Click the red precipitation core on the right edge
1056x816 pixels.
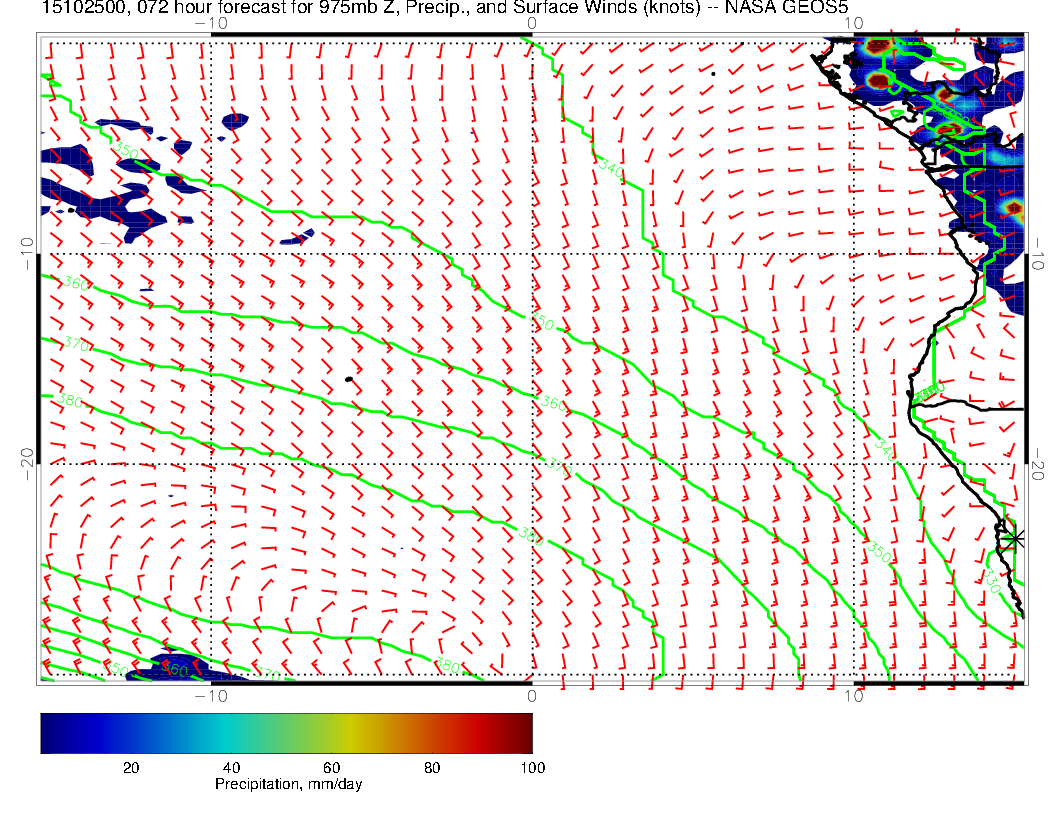coord(1014,209)
